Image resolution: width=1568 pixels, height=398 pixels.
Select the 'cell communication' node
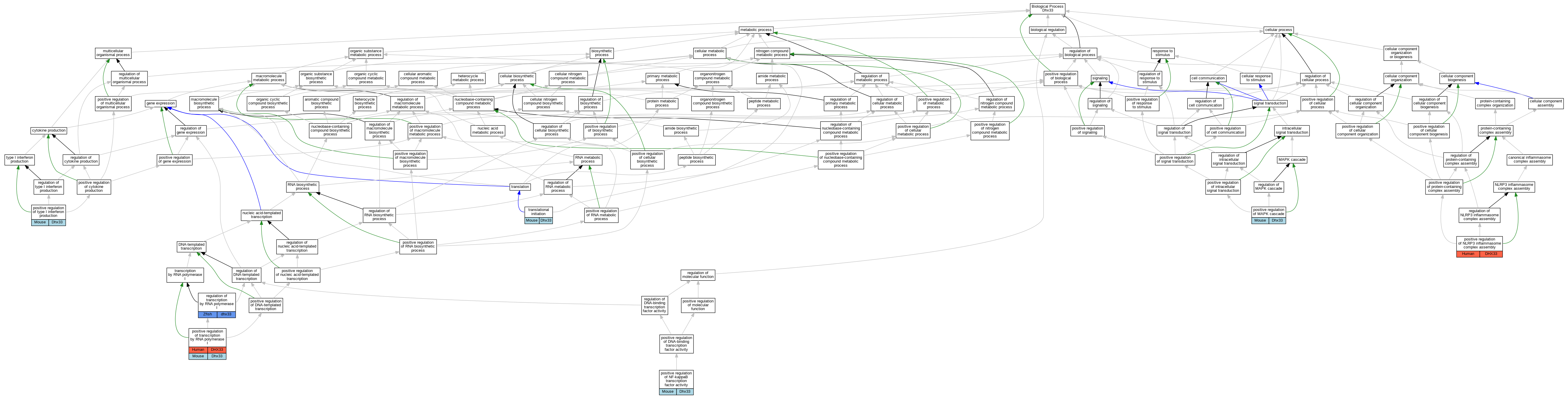(1208, 78)
